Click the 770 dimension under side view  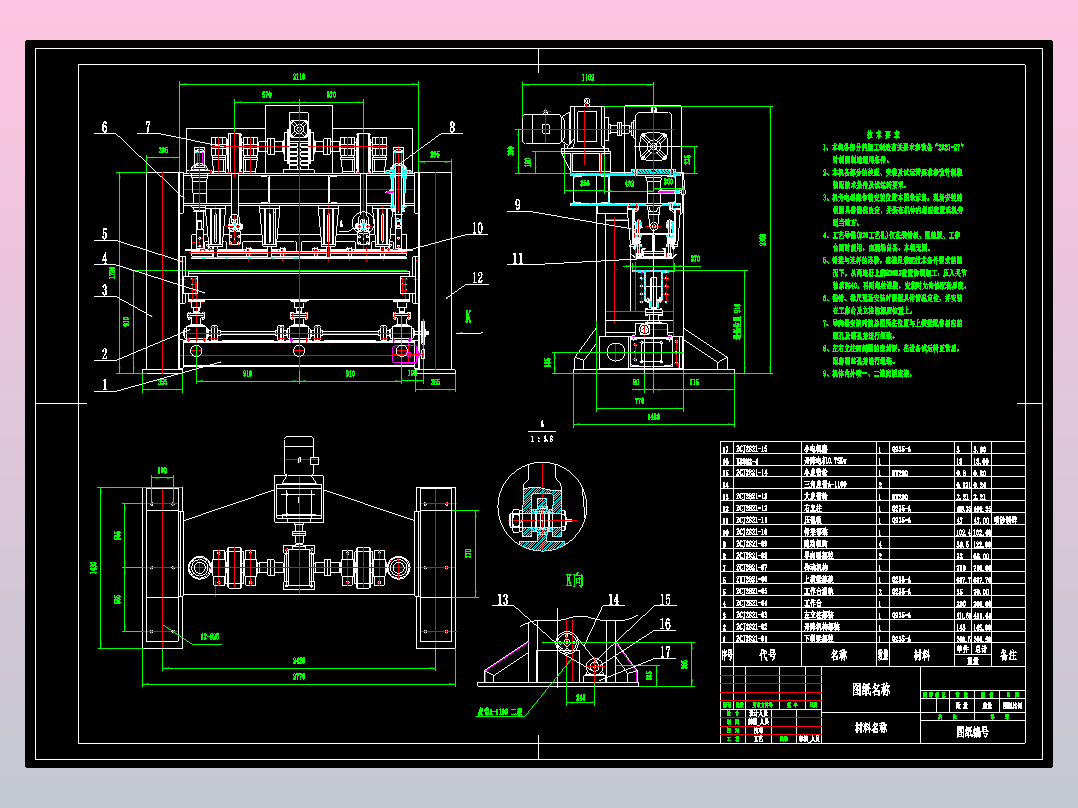click(x=639, y=400)
